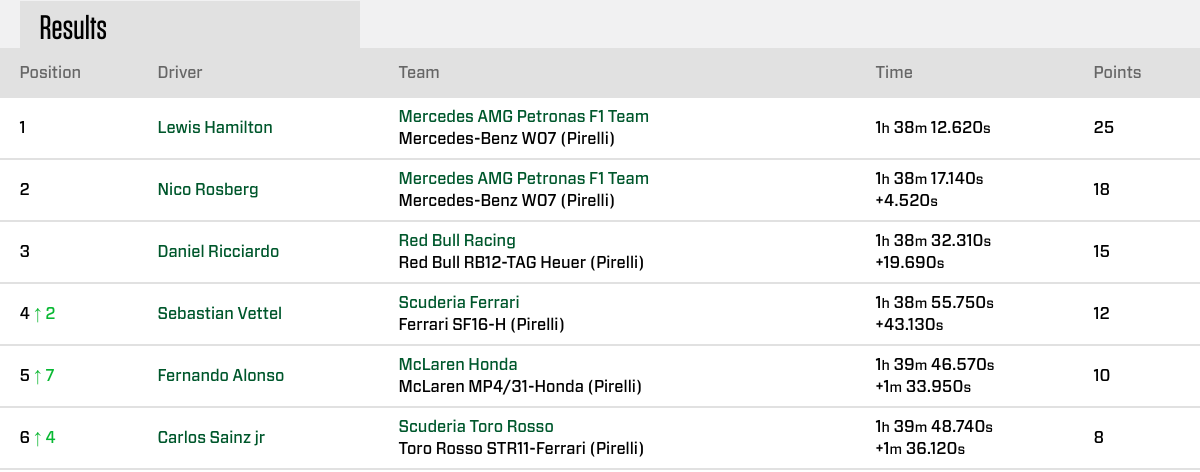
Task: Open McLaren Honda team page
Action: click(458, 364)
